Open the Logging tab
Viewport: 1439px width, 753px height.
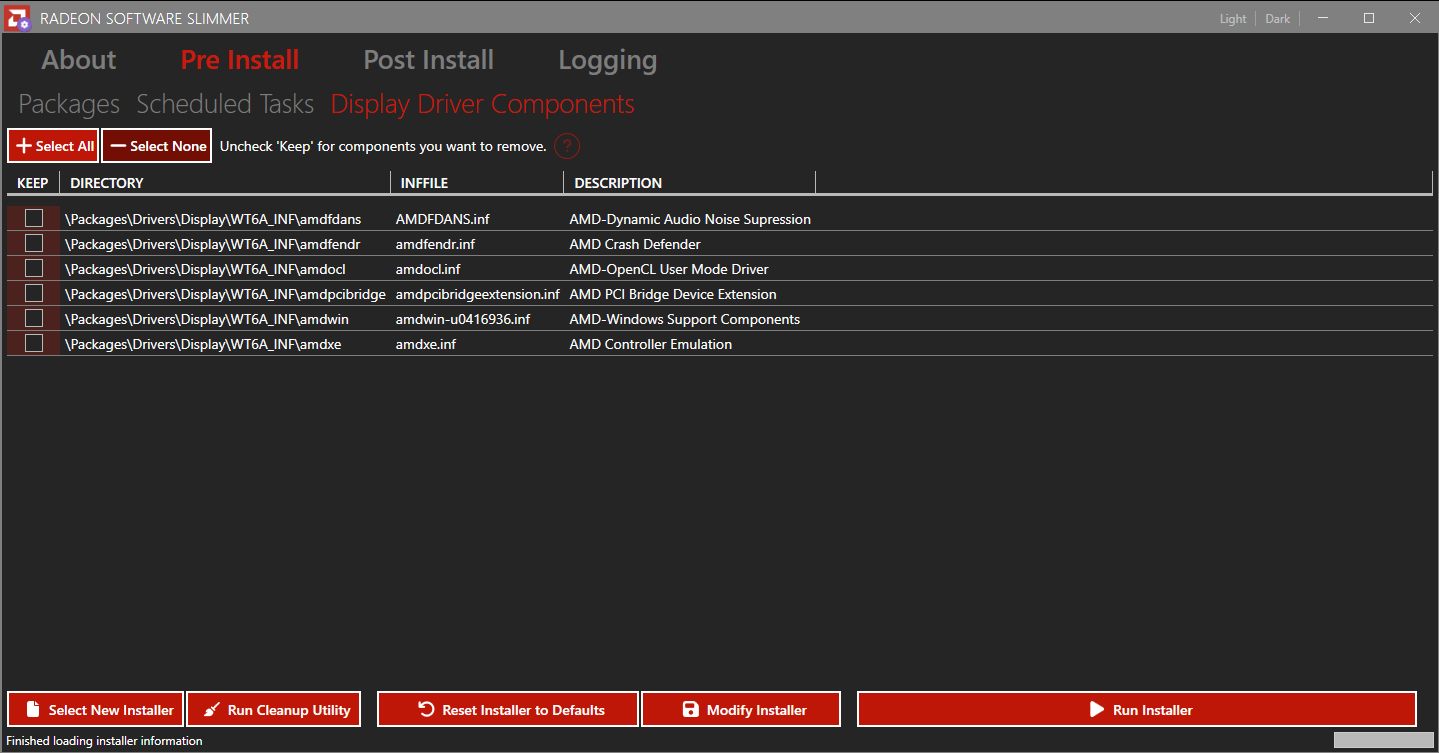click(607, 60)
